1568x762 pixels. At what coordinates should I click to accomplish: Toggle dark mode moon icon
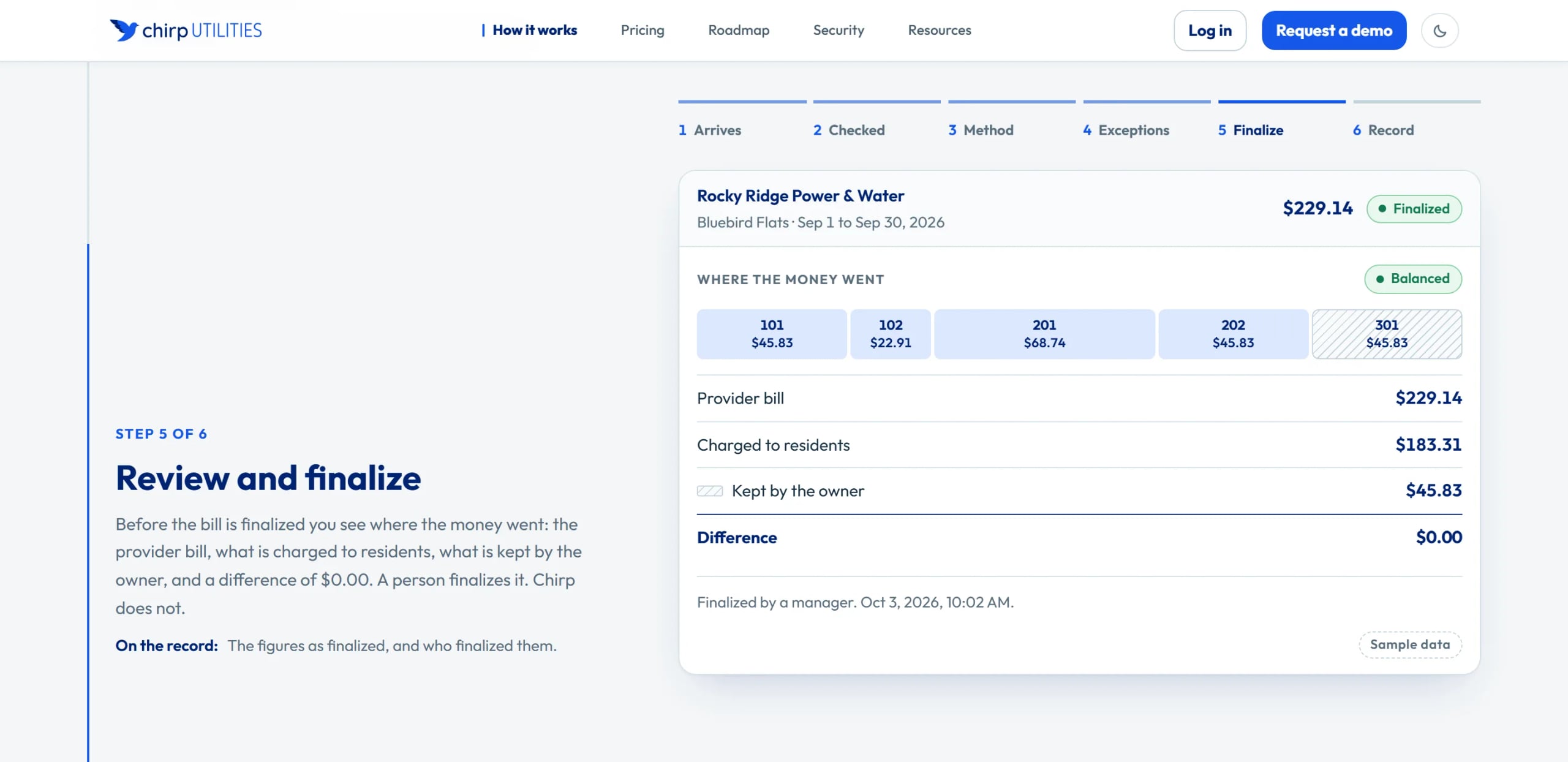(x=1439, y=31)
